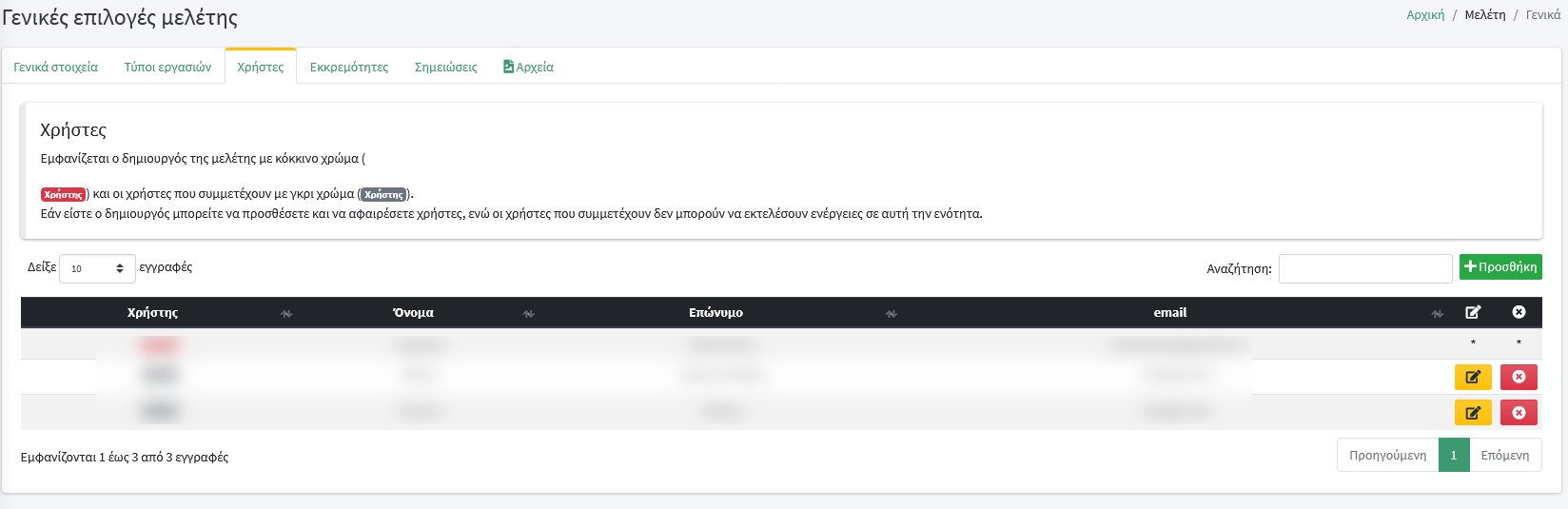Sort table by Χρήστης column
This screenshot has height=509, width=1568.
[153, 313]
